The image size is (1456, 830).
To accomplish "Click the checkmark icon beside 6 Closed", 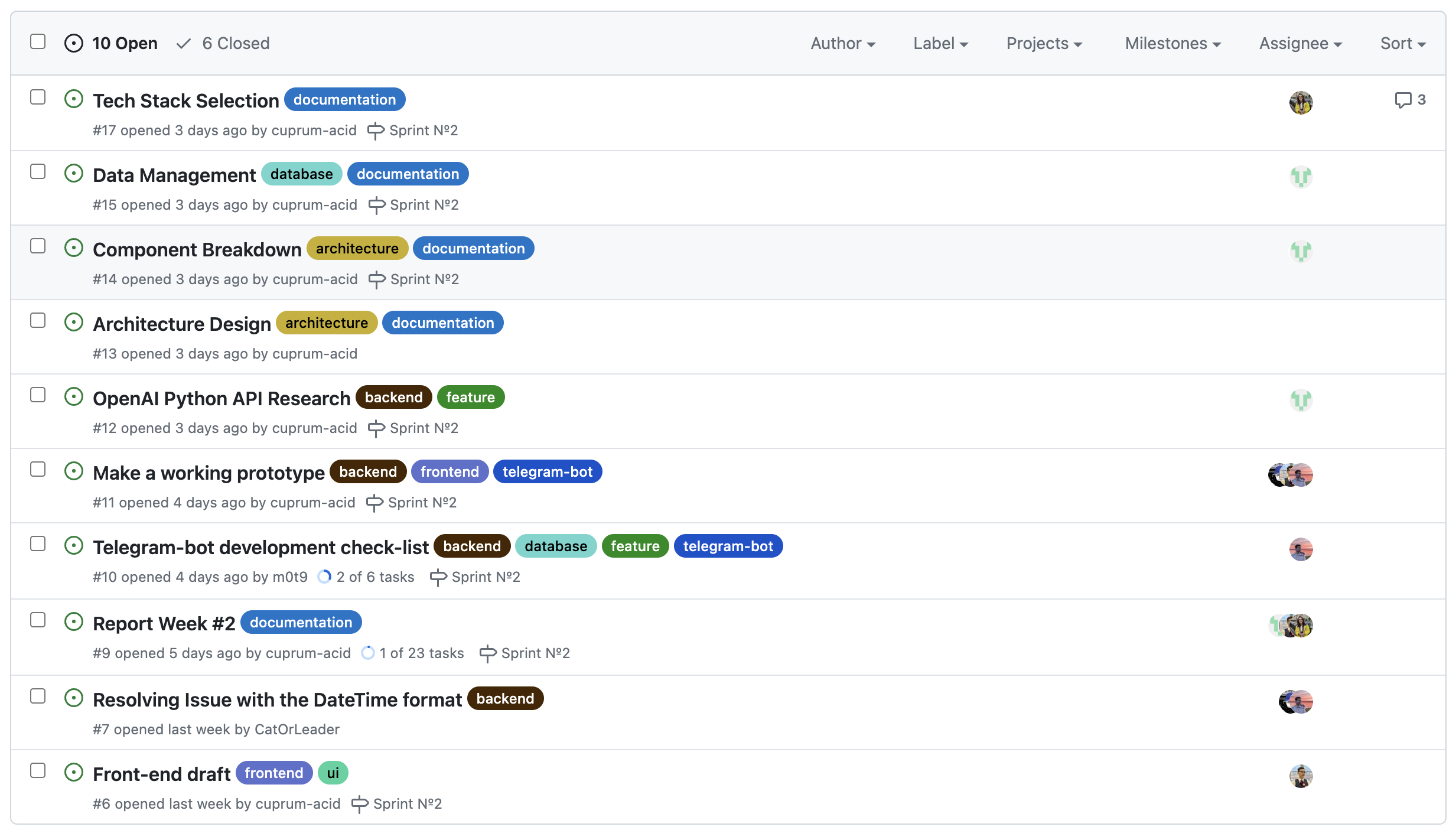I will (x=184, y=44).
